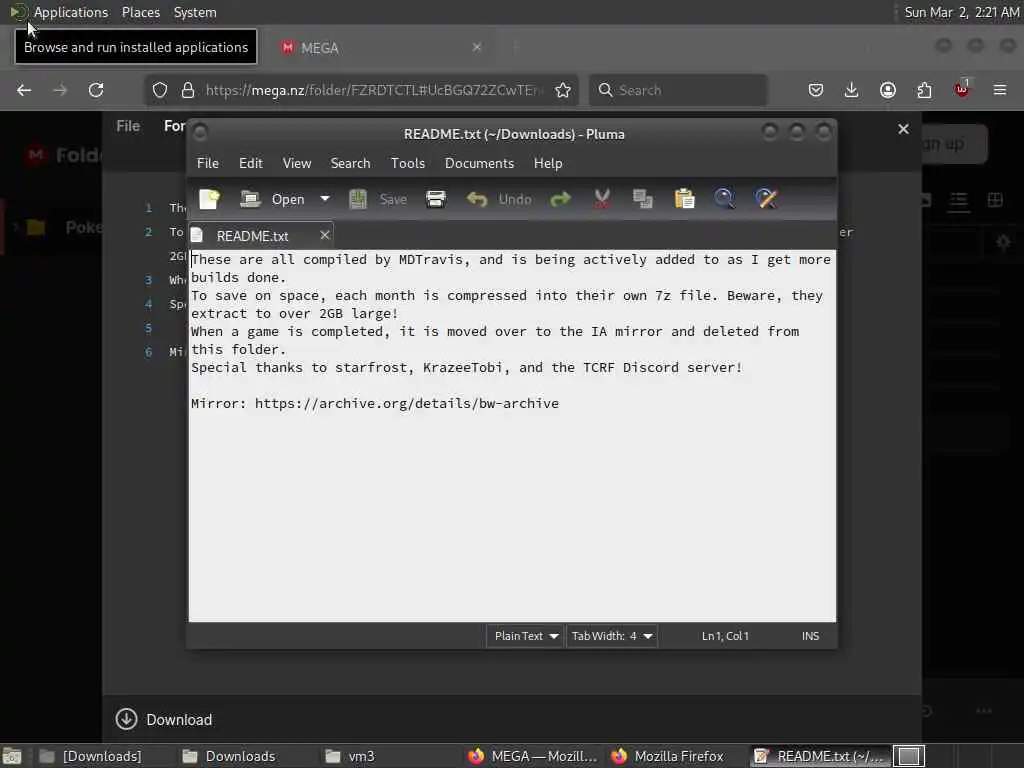The width and height of the screenshot is (1024, 768).
Task: Click the Copy icon in Pluma toolbar
Action: (x=643, y=199)
